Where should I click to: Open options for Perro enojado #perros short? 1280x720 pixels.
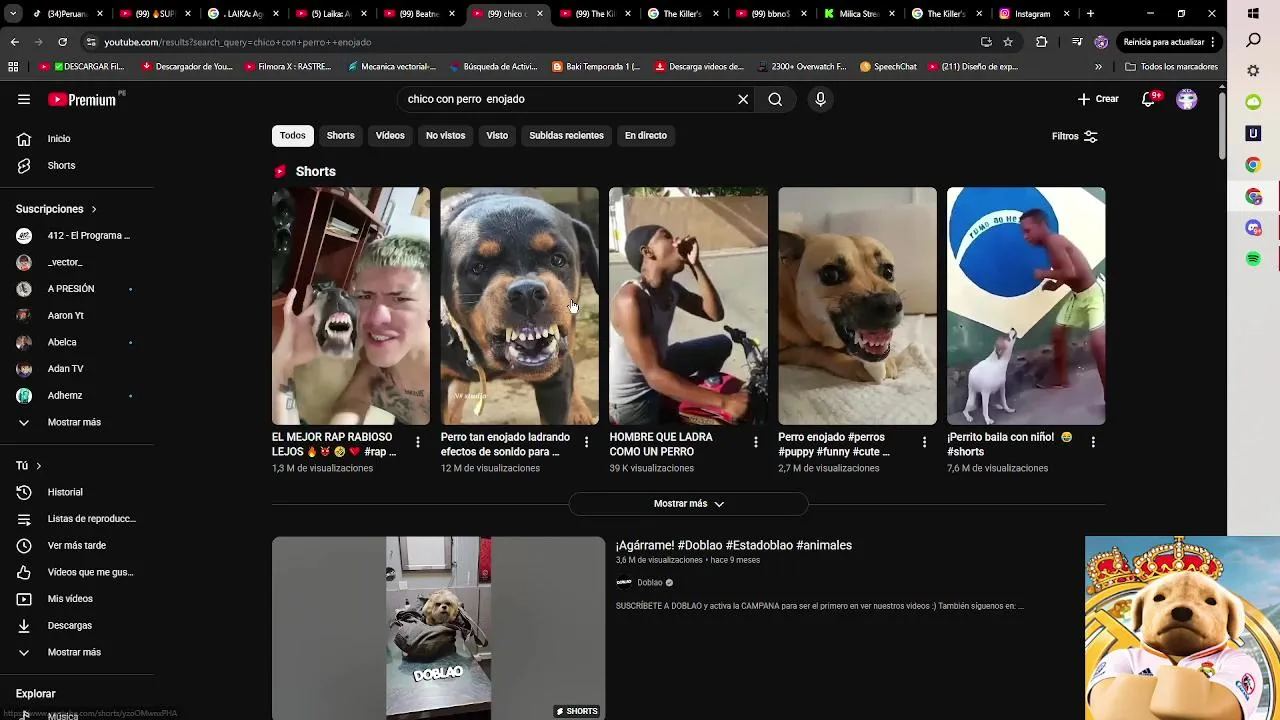point(925,442)
